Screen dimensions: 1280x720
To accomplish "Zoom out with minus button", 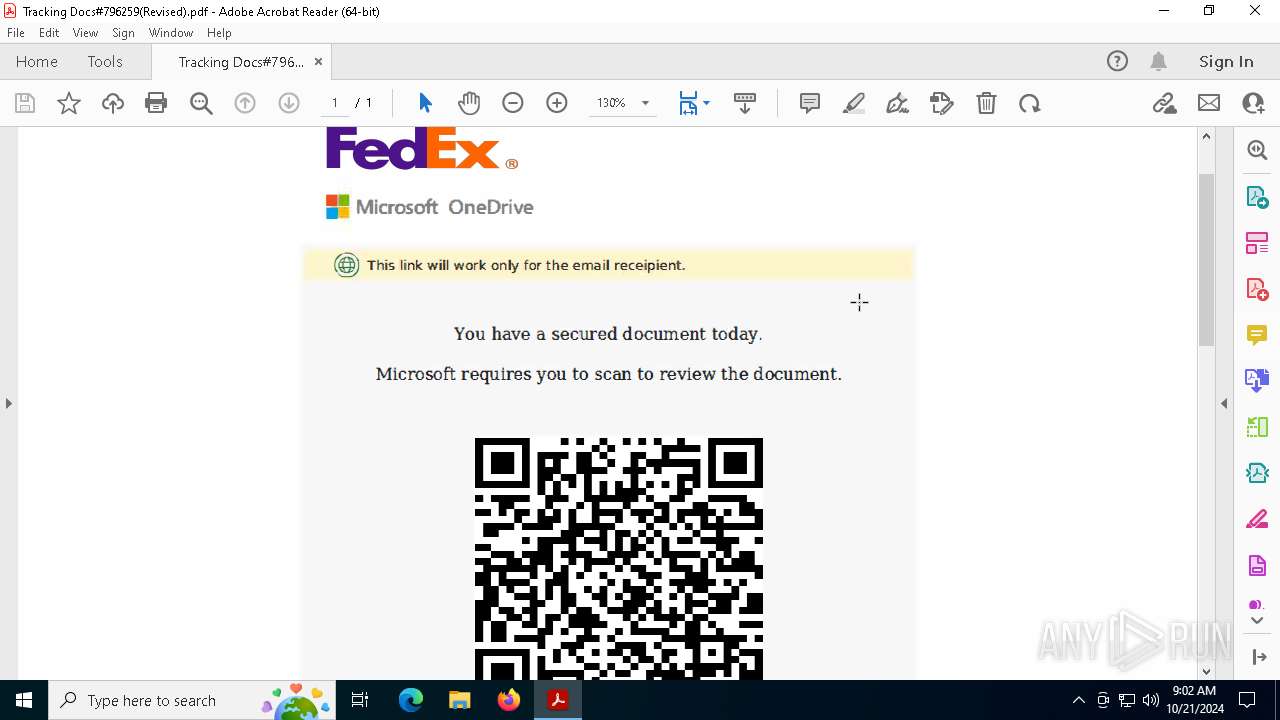I will pos(513,103).
